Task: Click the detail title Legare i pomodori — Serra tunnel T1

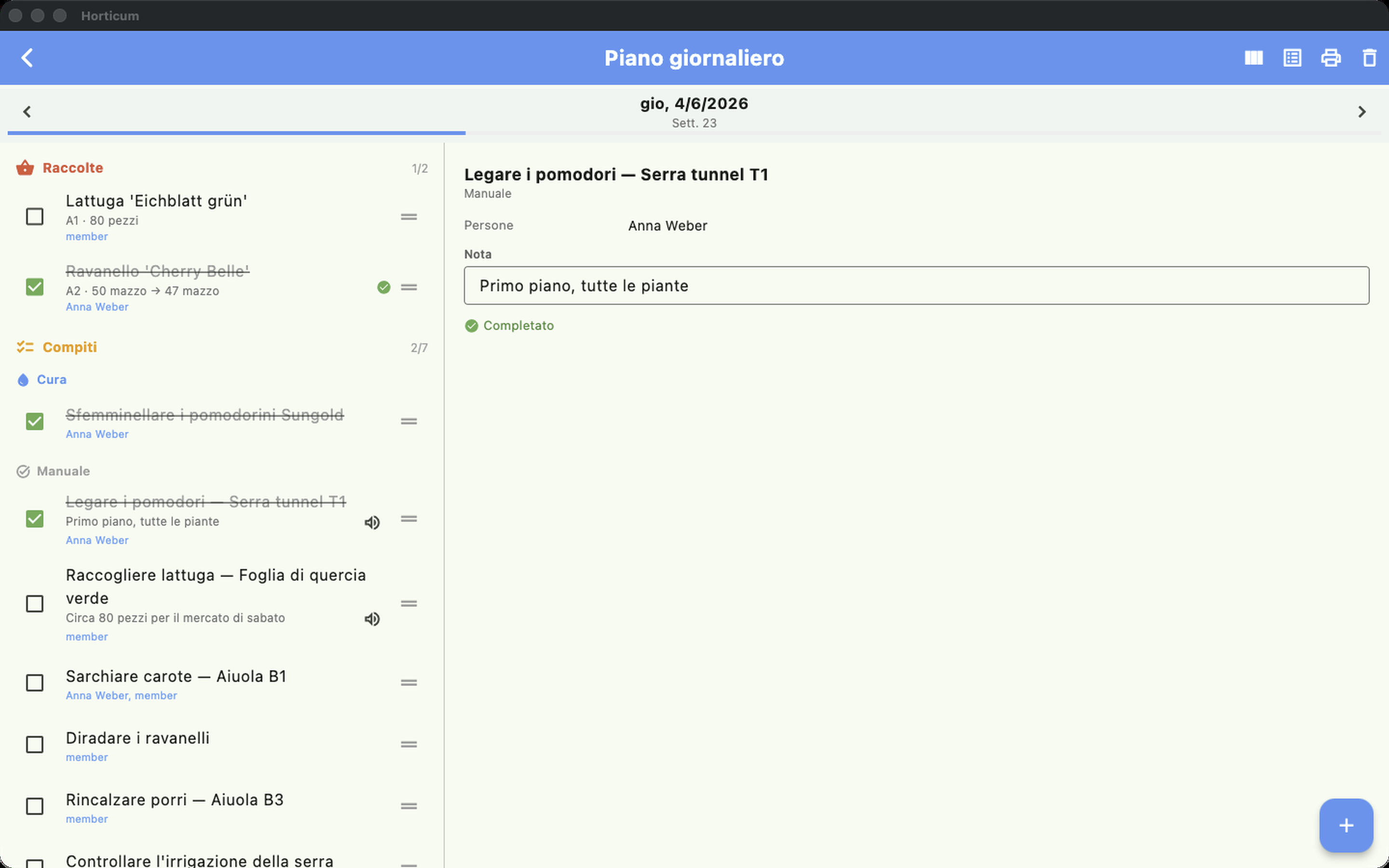Action: coord(616,175)
